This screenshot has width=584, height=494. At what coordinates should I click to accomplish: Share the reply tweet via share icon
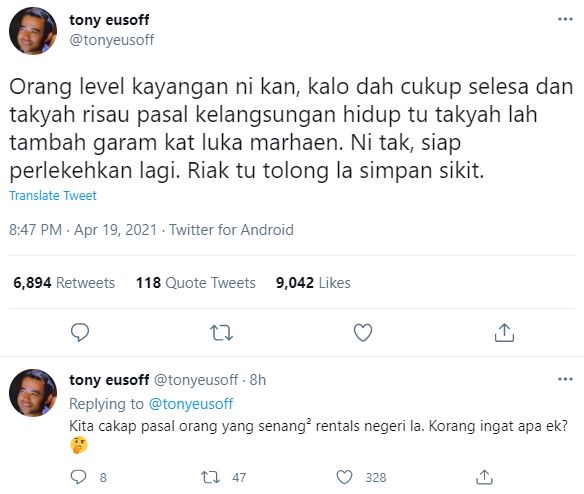pos(484,477)
